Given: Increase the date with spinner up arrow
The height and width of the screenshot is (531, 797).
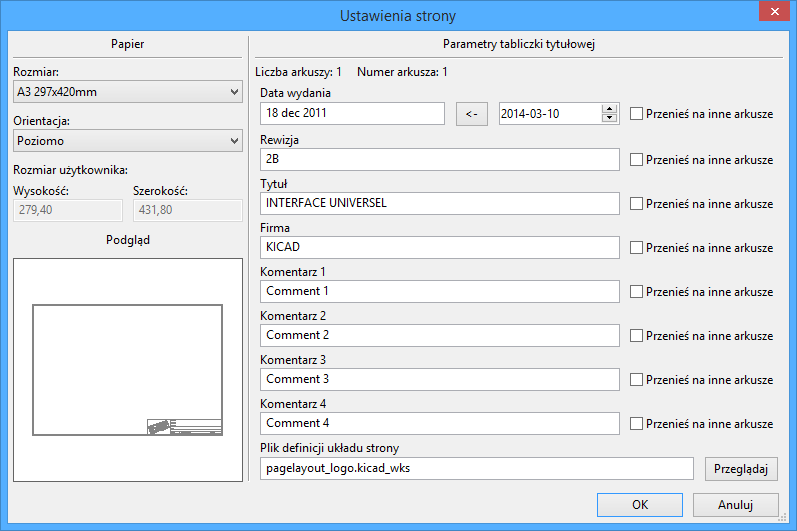Looking at the screenshot, I should [609, 109].
